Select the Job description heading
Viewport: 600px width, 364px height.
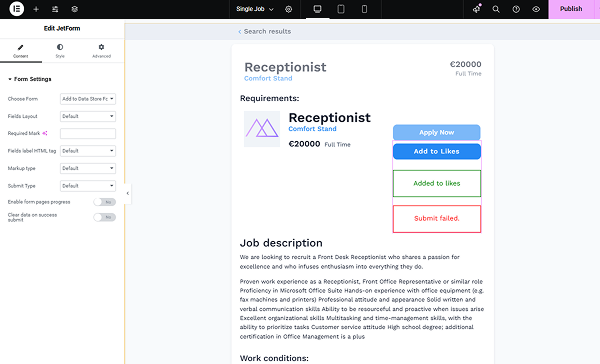(281, 243)
